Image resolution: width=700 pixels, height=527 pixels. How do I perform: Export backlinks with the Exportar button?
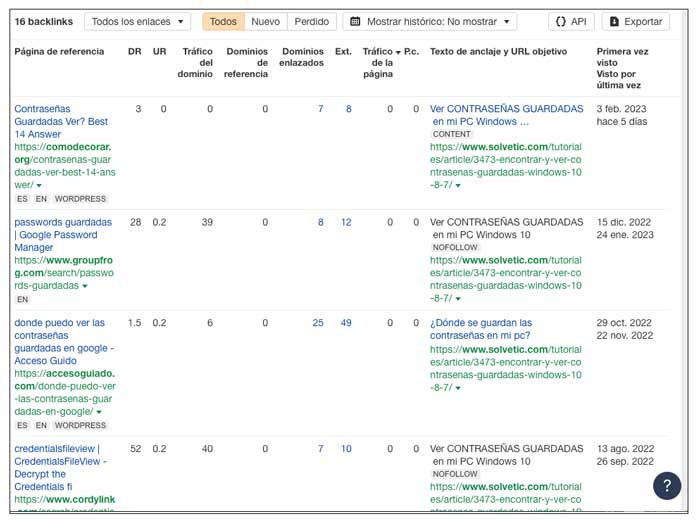pyautogui.click(x=636, y=21)
